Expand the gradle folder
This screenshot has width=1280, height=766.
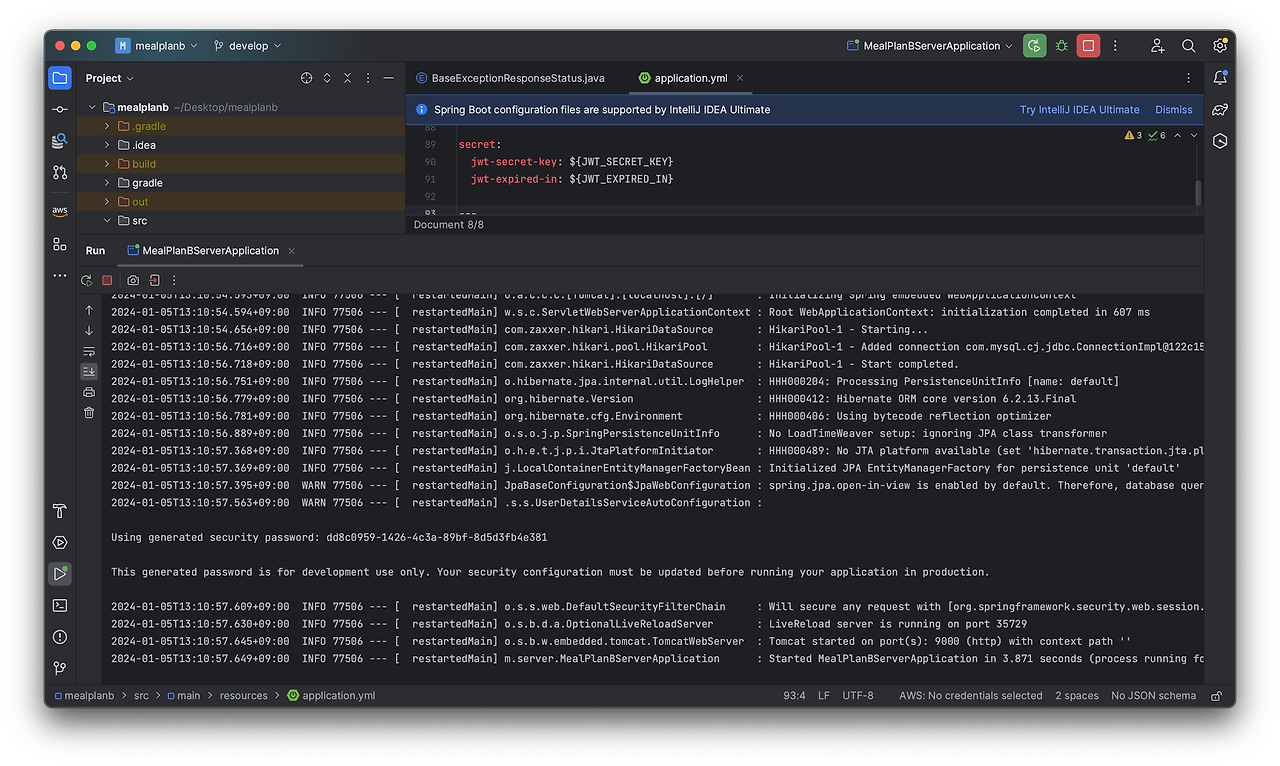point(107,183)
